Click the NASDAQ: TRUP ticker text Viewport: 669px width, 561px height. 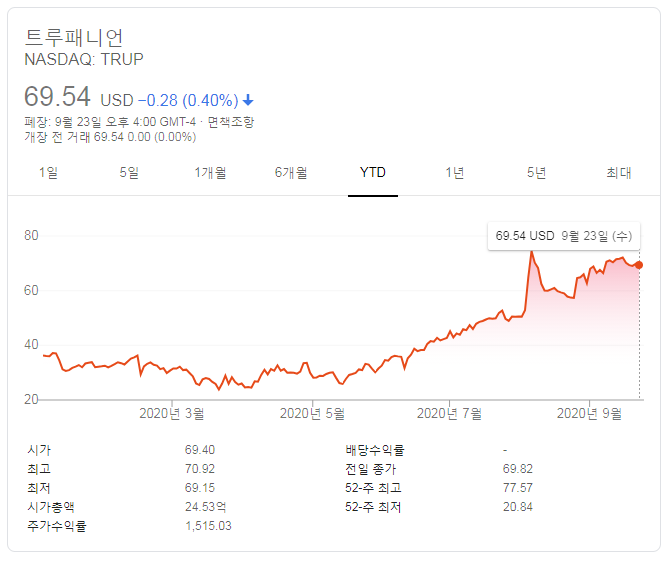[84, 59]
